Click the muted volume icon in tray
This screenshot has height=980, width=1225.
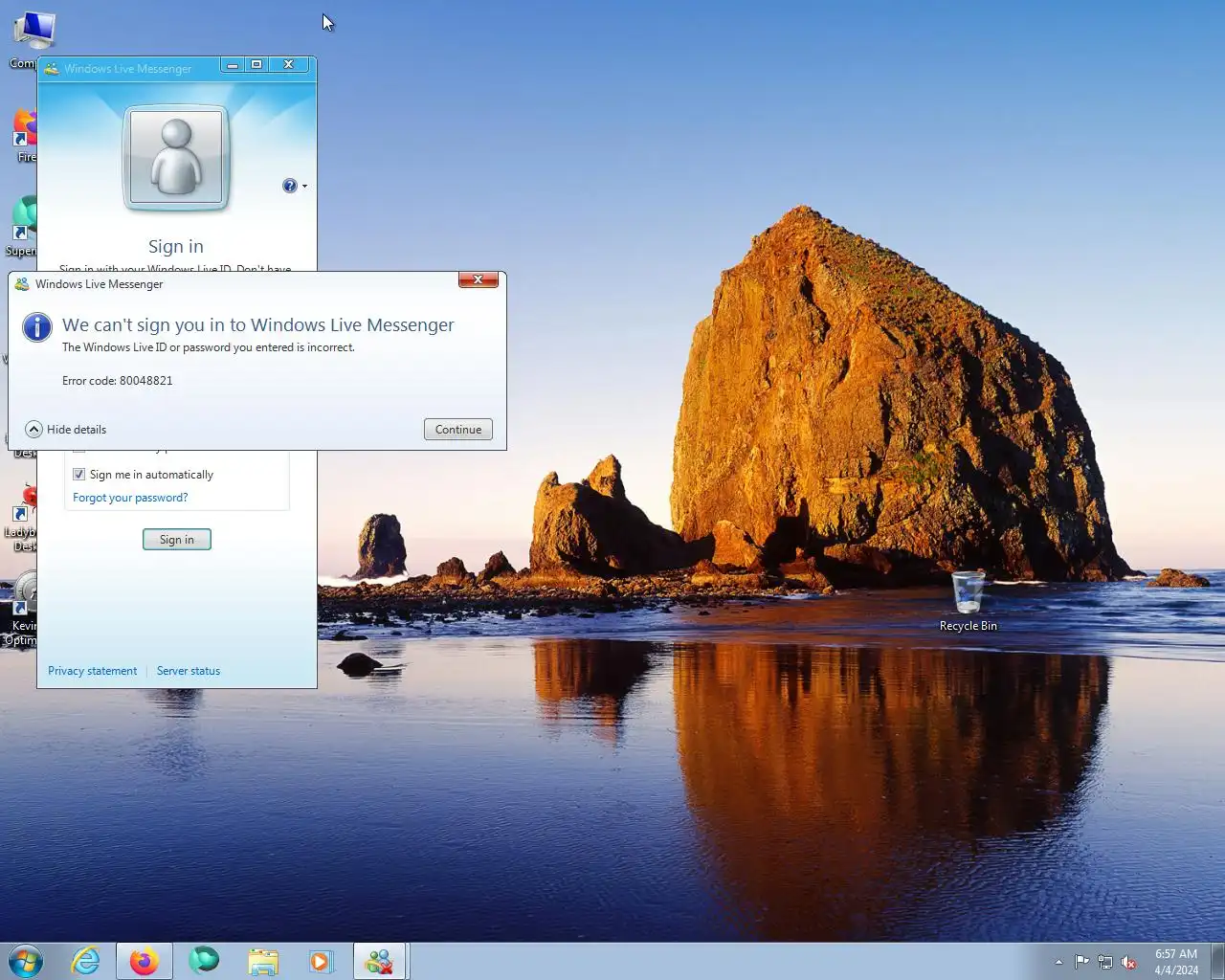click(1129, 962)
